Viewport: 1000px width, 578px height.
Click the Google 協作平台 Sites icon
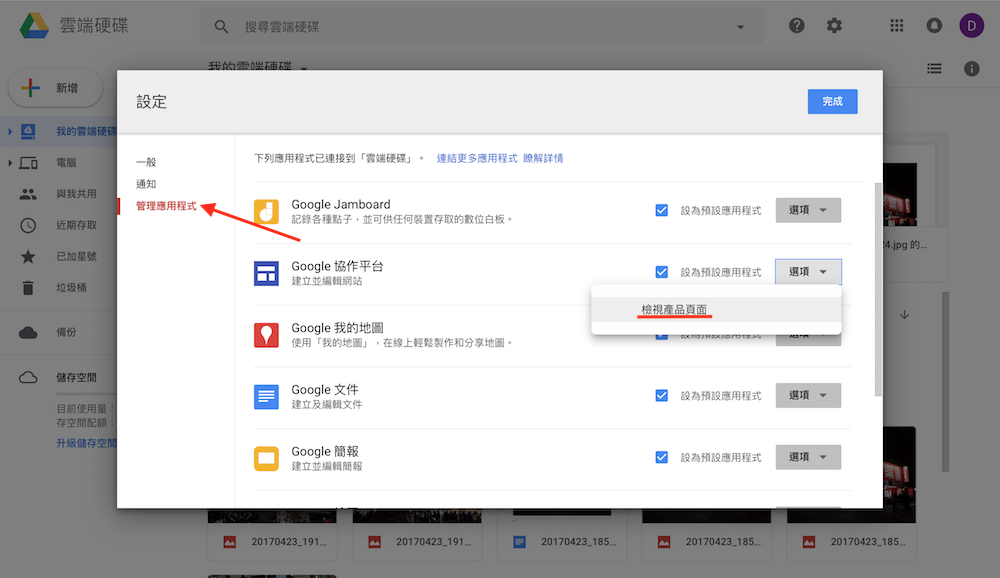(265, 273)
